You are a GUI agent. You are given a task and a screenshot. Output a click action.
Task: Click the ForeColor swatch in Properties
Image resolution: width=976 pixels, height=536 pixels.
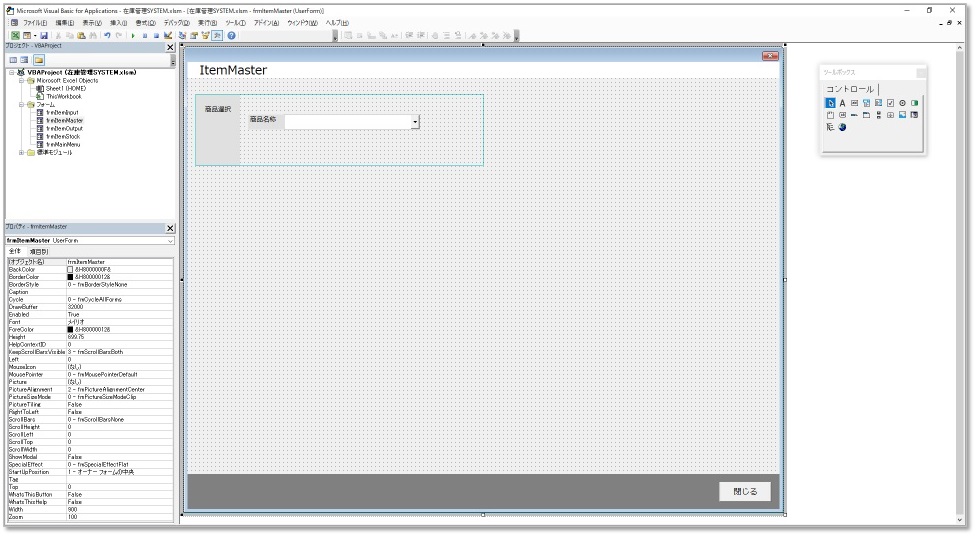point(70,329)
